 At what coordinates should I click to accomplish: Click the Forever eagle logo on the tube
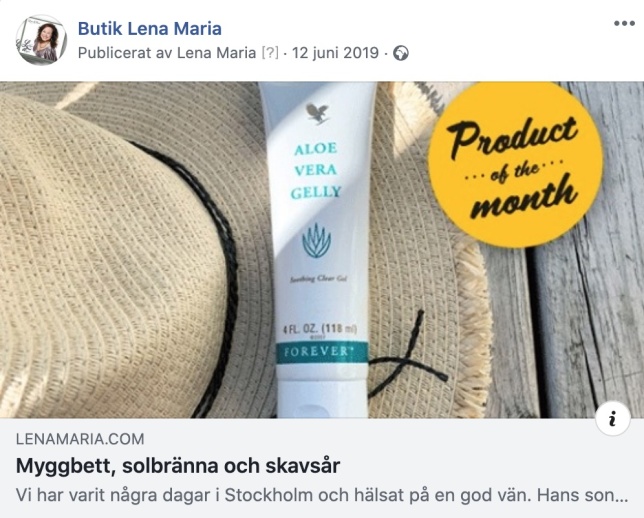click(x=317, y=113)
